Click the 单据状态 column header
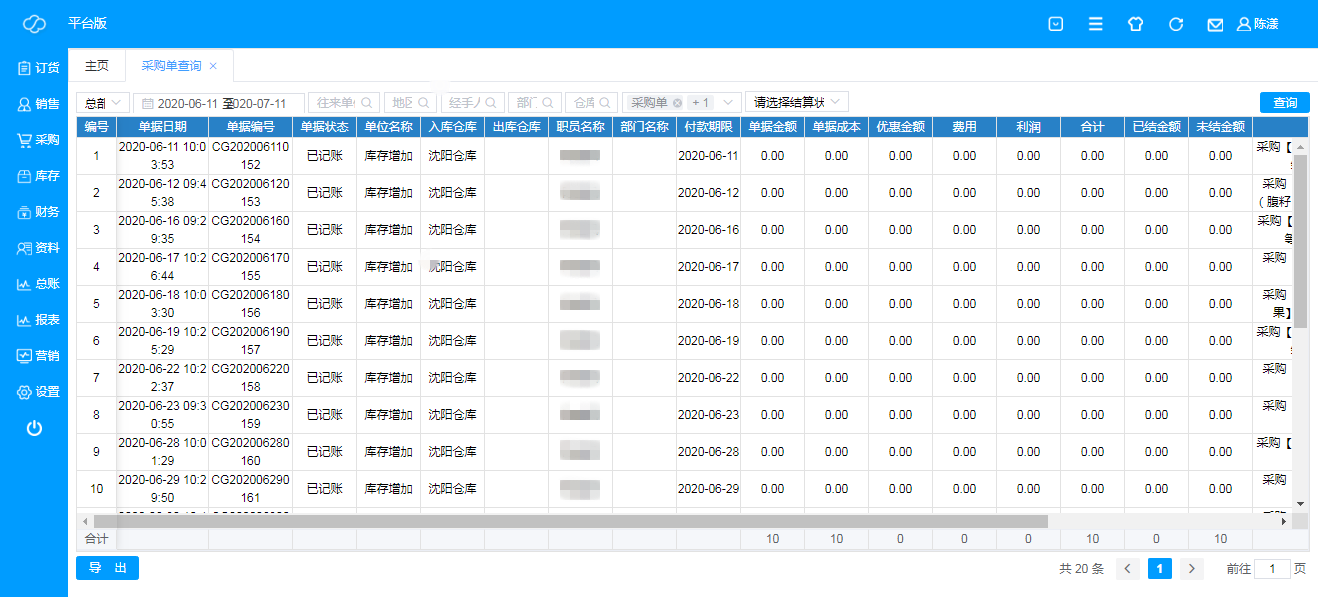This screenshot has width=1318, height=597. tap(325, 127)
